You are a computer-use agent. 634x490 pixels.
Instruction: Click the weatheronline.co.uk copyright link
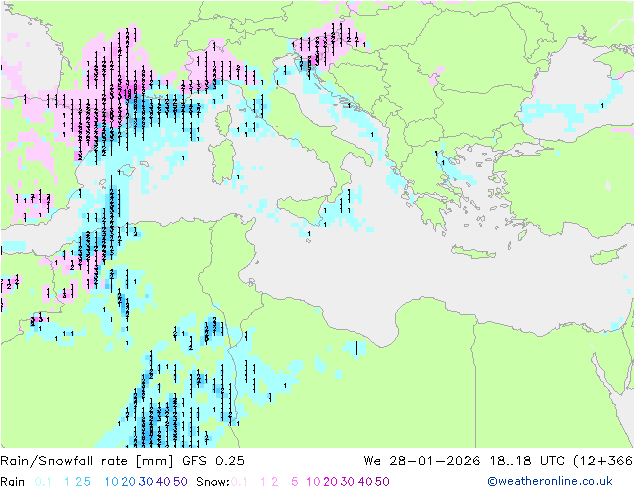tap(550, 482)
